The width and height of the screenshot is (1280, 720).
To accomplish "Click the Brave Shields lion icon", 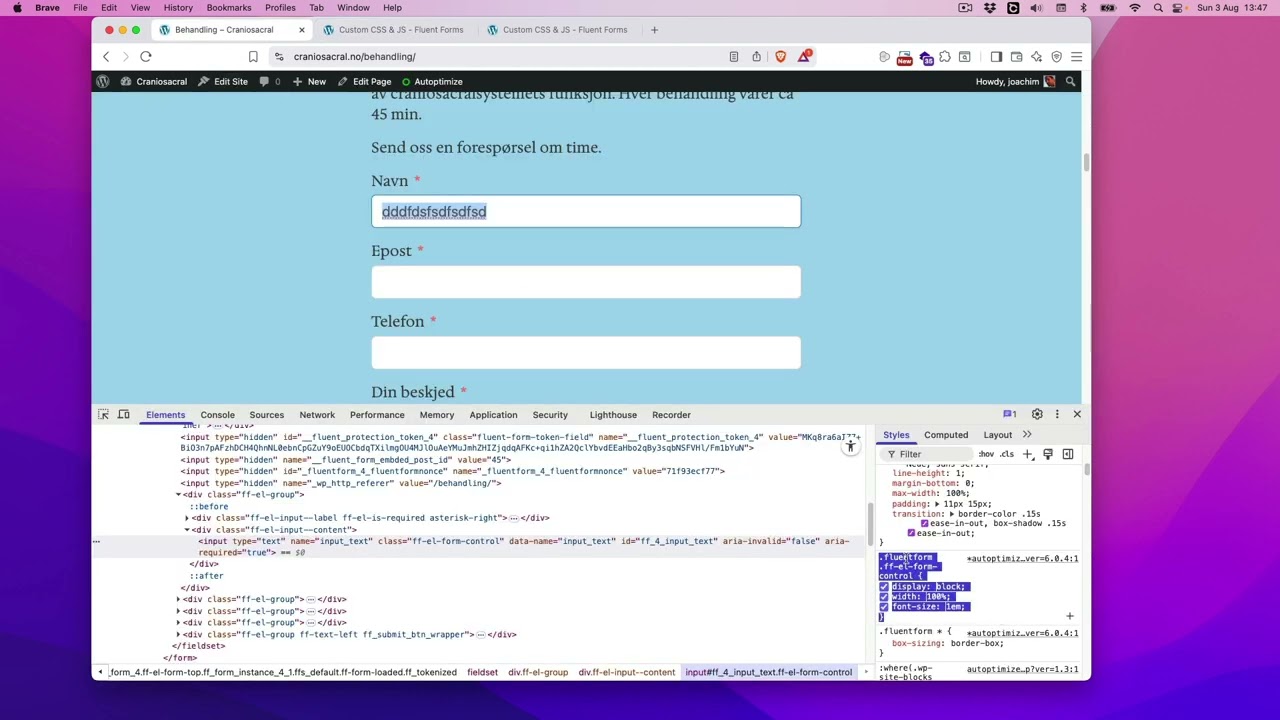I will point(781,57).
